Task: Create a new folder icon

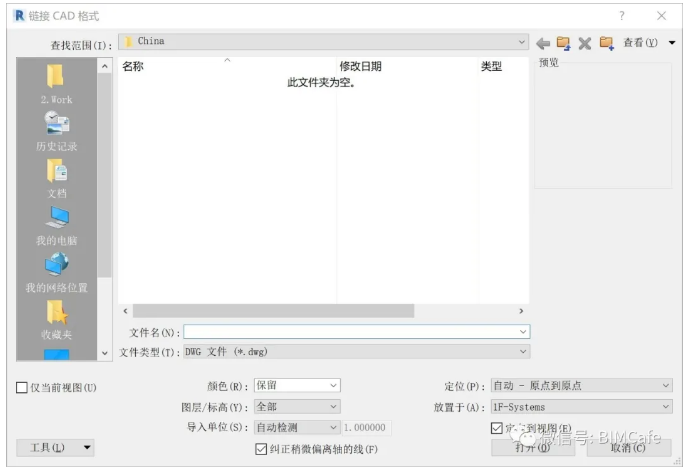Action: point(606,43)
